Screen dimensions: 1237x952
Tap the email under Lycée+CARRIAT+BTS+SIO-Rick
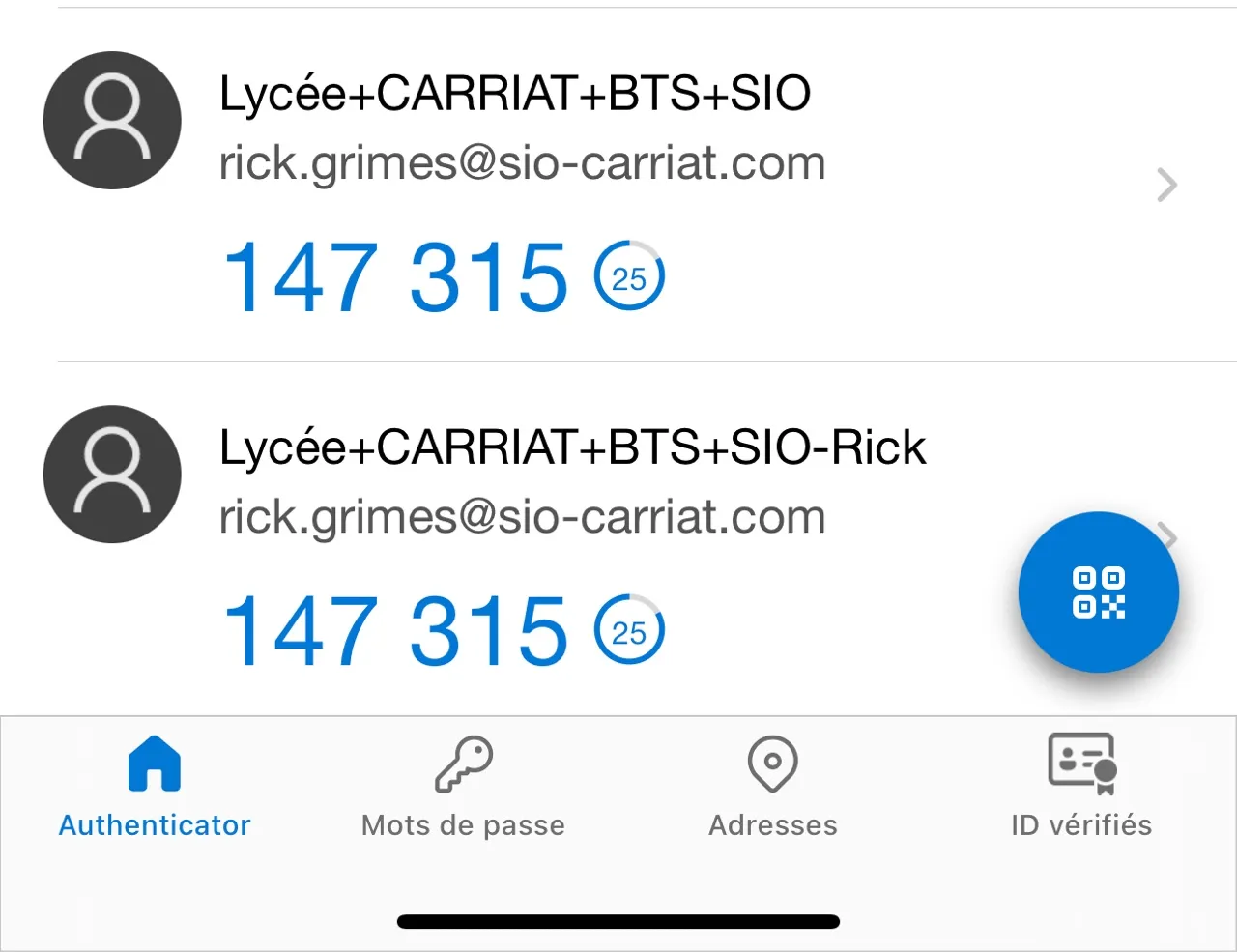(x=522, y=517)
